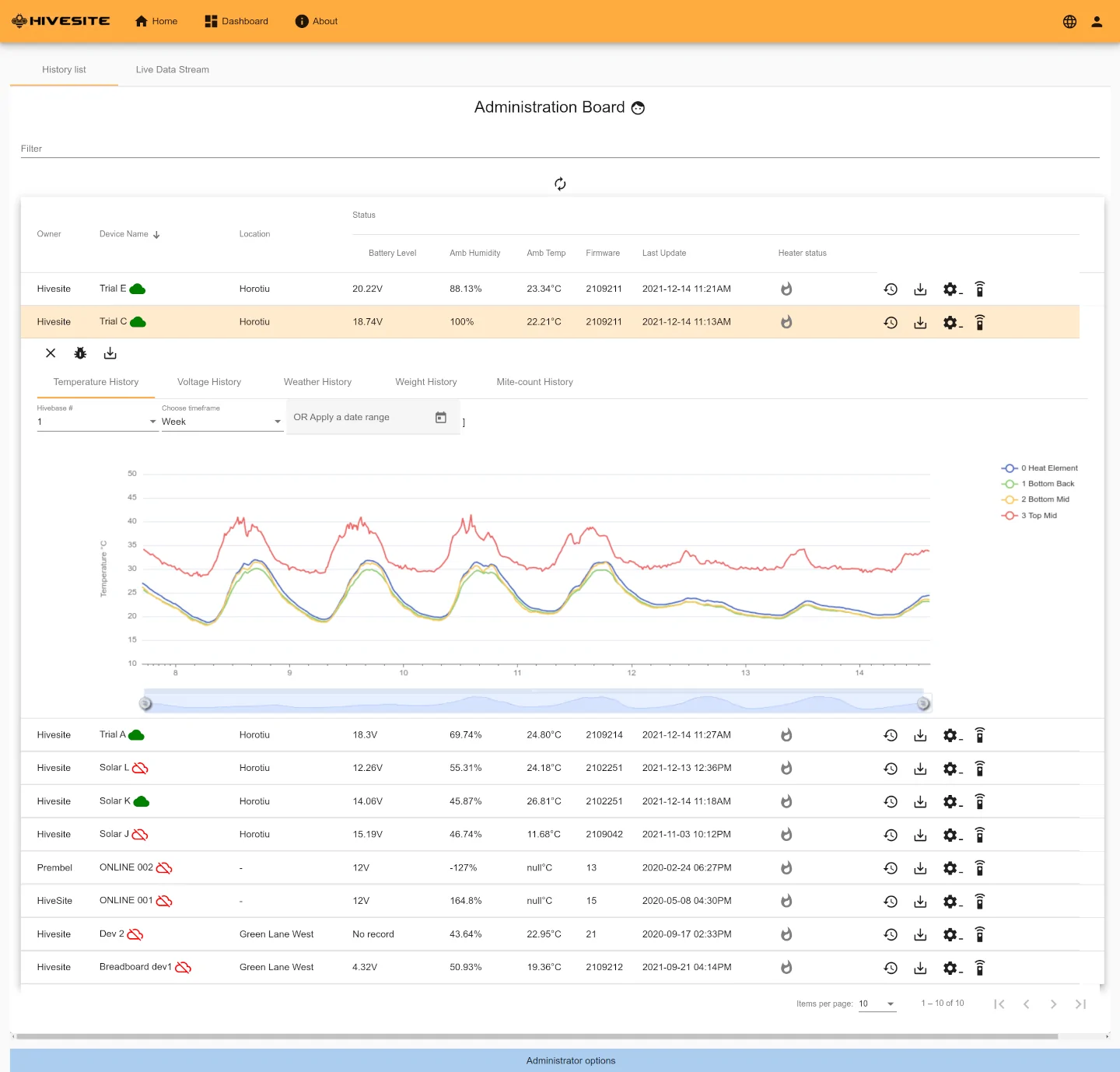Download the expanded panel chart data
This screenshot has width=1120, height=1072.
(x=110, y=353)
